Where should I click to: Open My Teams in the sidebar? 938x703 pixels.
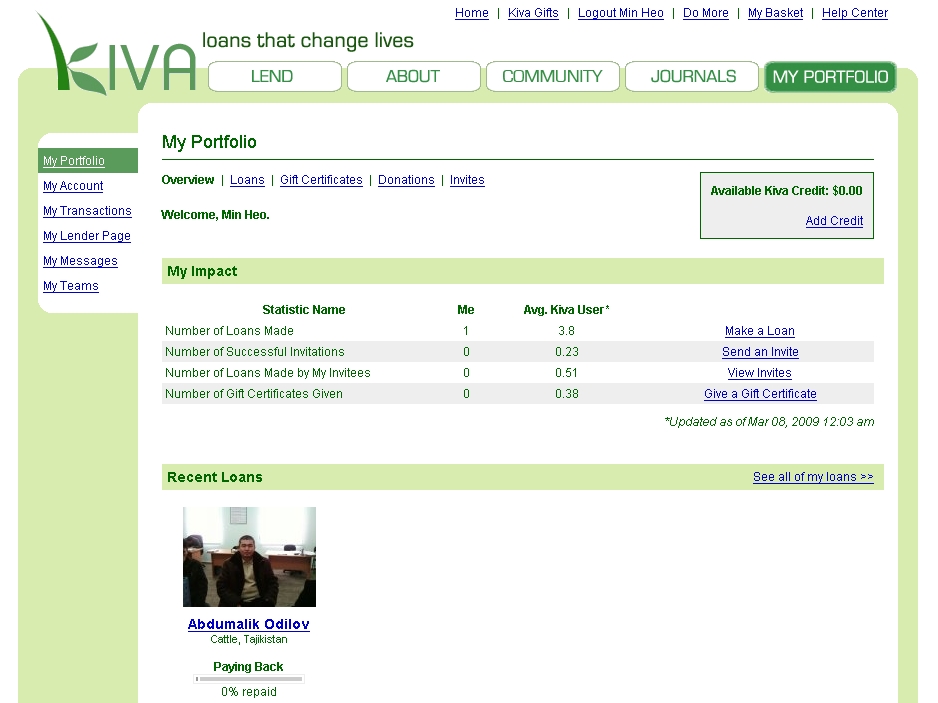point(71,287)
